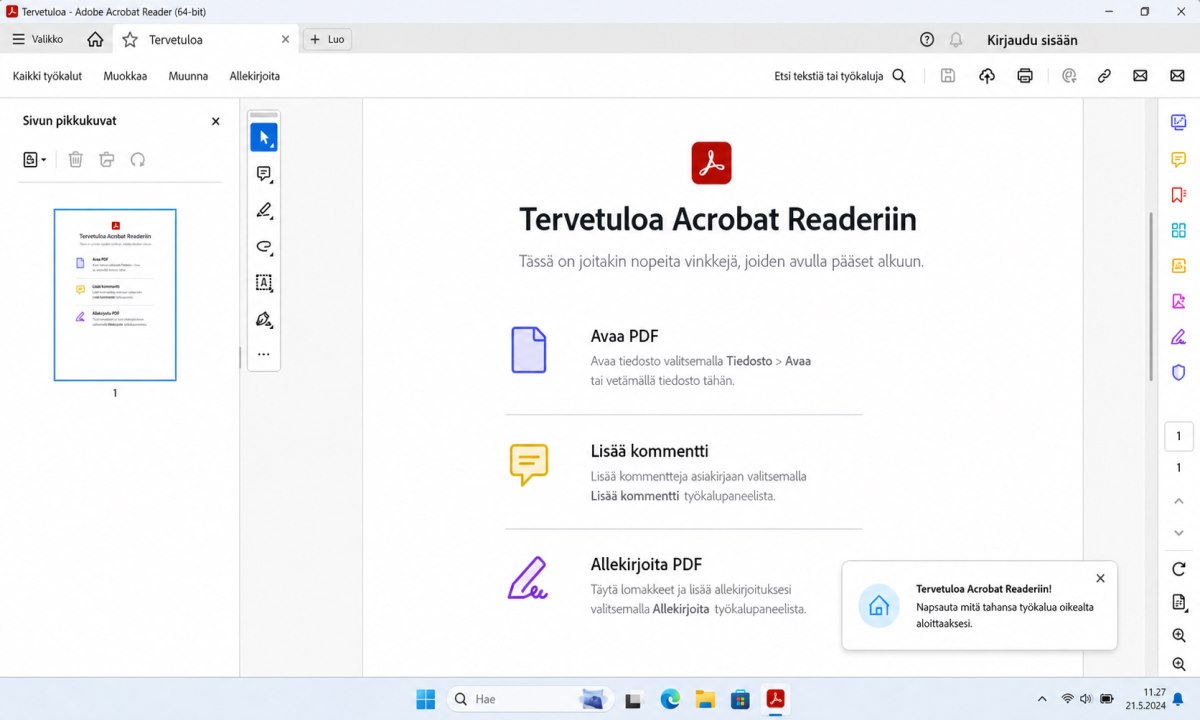Screen dimensions: 1200x720
Task: Click the delete page trash icon
Action: tap(76, 159)
